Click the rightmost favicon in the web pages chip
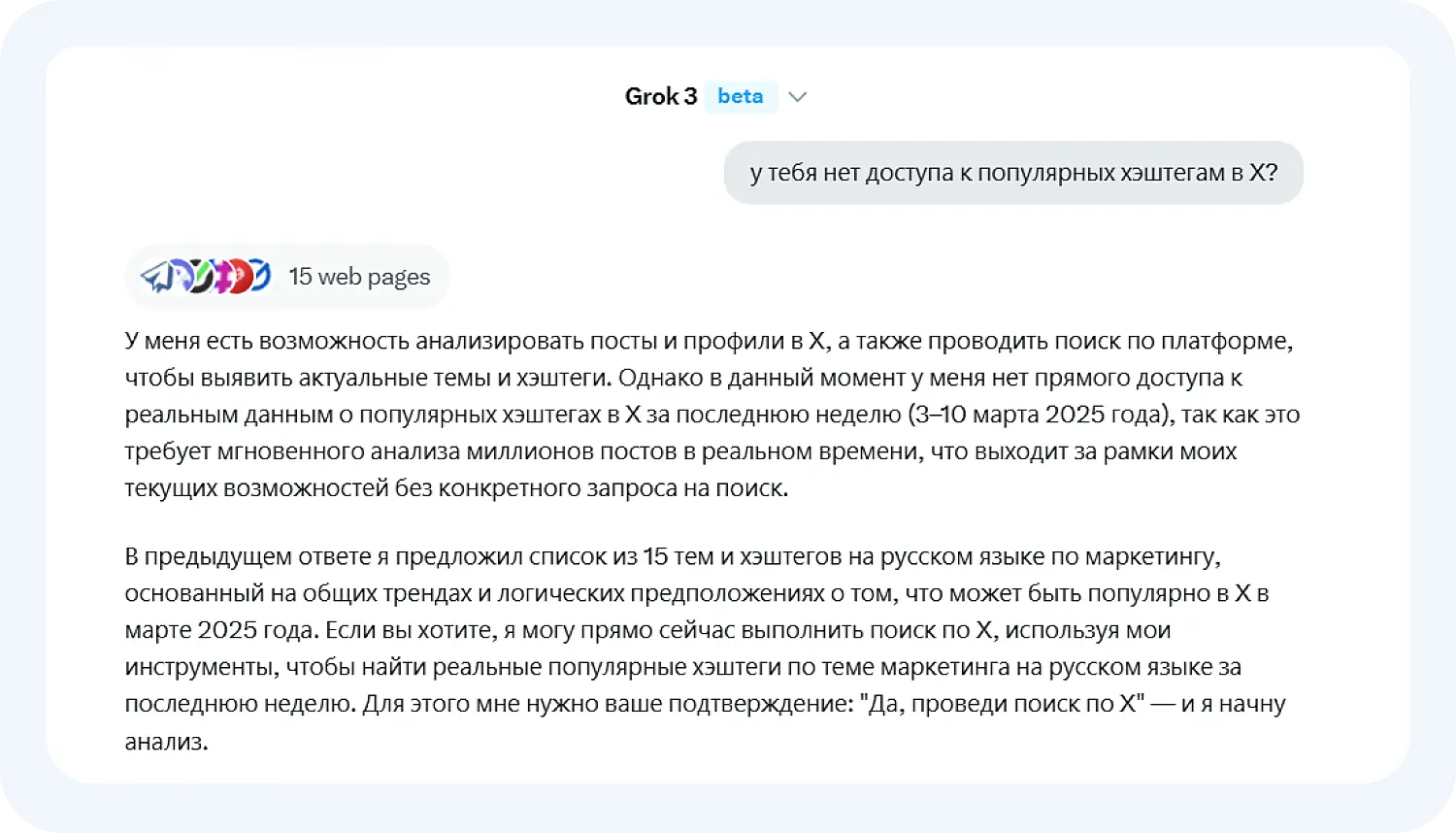1456x833 pixels. coord(262,275)
